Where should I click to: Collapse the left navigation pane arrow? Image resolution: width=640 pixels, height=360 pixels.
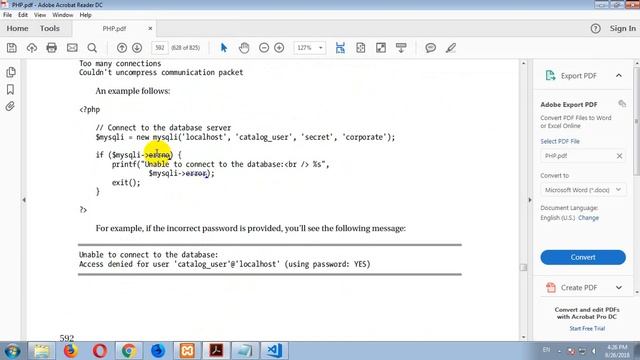[x=24, y=200]
